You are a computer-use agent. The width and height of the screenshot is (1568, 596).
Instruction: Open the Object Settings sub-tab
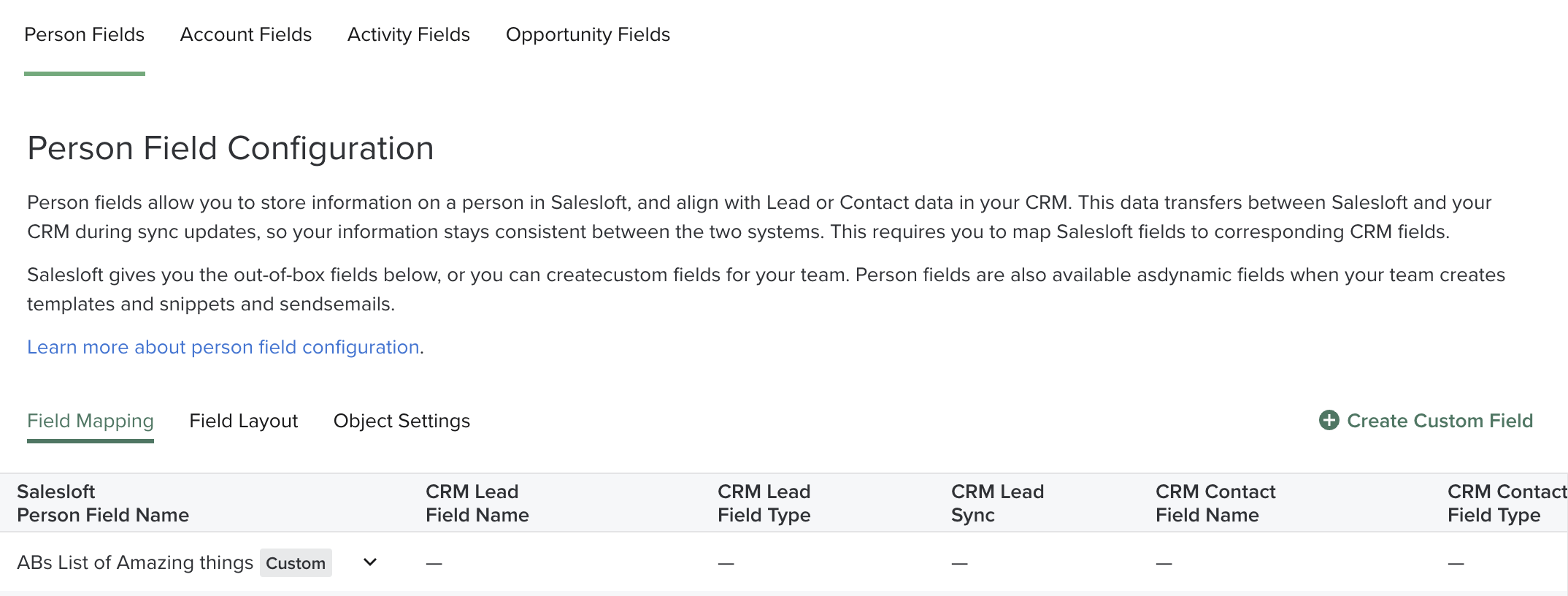(401, 421)
